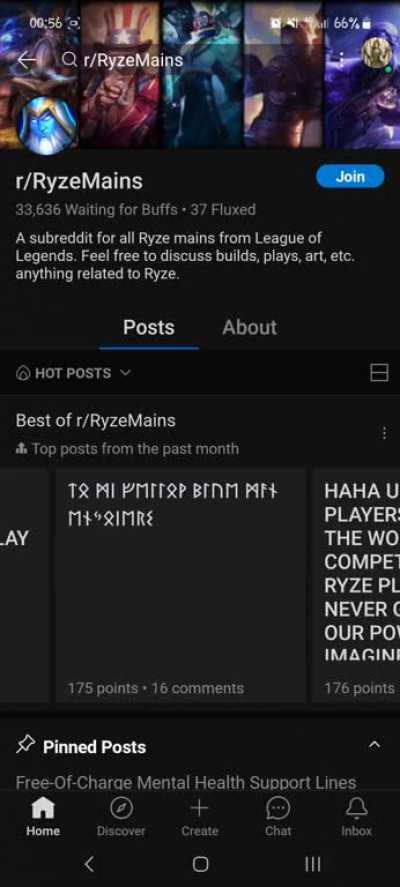This screenshot has width=400, height=887.
Task: Open Best of r/RyzeMains options menu
Action: tap(384, 433)
